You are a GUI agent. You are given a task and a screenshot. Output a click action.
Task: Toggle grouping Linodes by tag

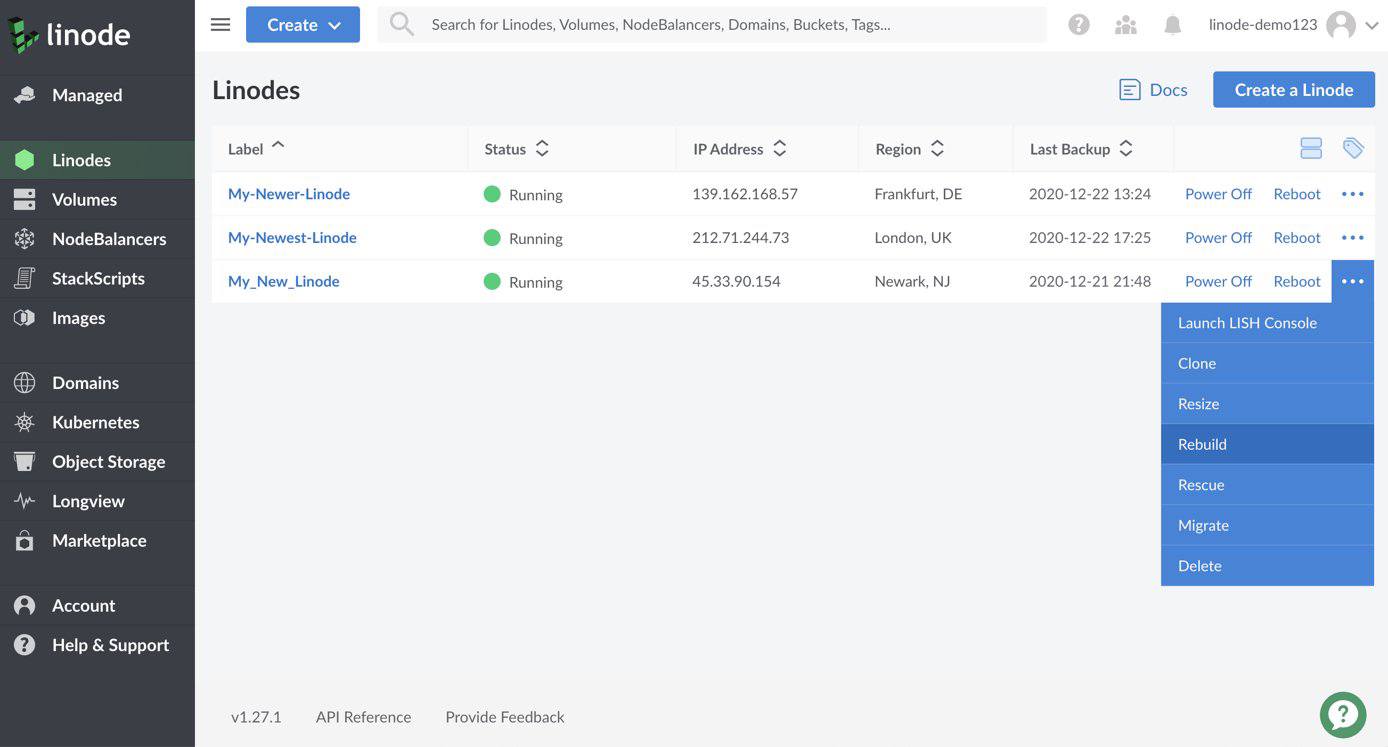[1354, 146]
